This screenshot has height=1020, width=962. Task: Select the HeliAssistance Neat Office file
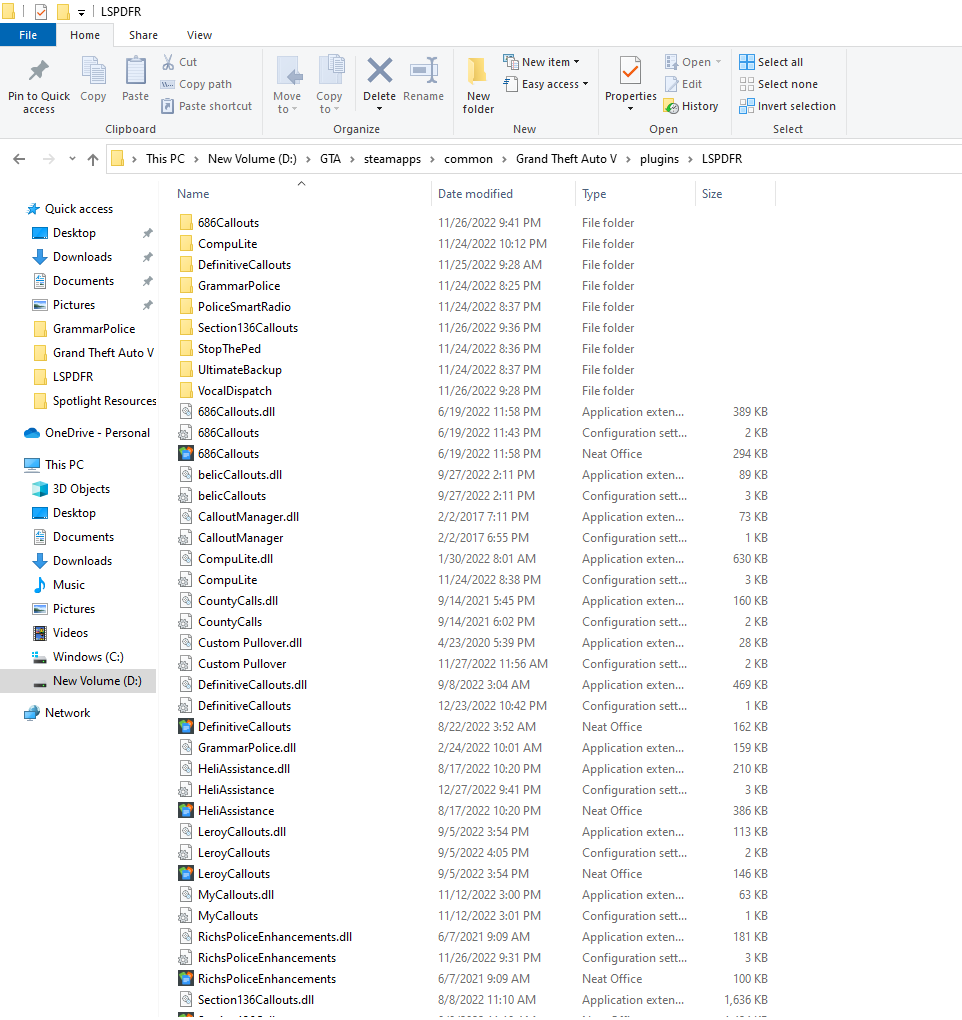click(236, 811)
